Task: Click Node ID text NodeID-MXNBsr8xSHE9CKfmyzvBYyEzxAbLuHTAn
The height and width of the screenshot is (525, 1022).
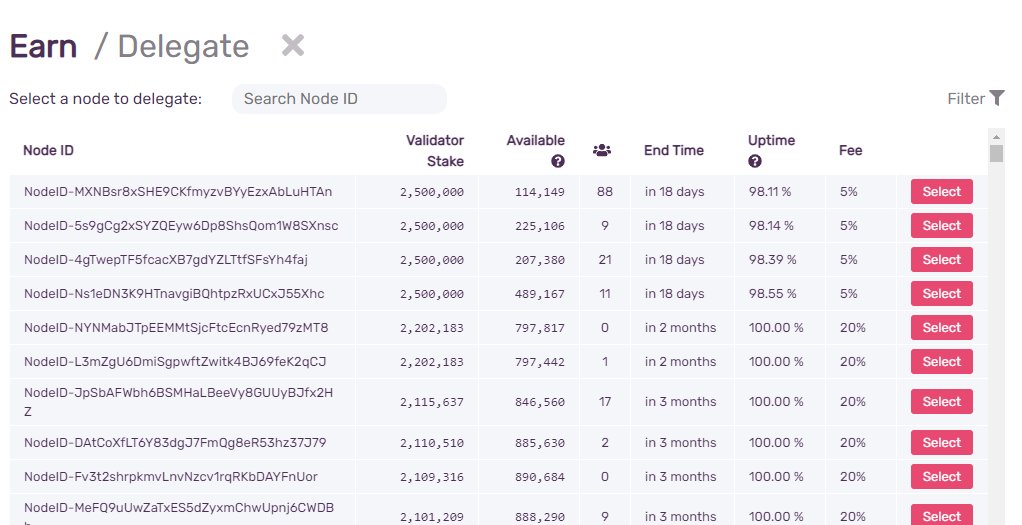Action: 178,192
